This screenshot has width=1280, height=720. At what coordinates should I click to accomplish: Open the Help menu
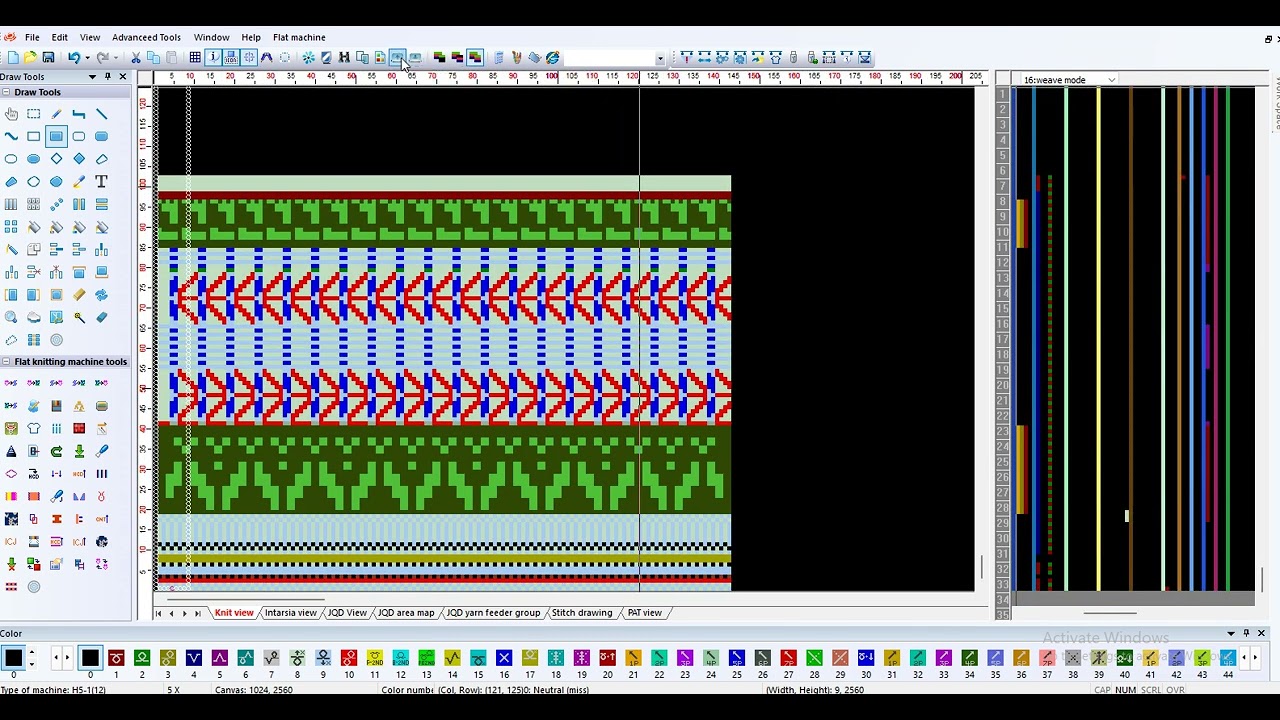tap(251, 37)
